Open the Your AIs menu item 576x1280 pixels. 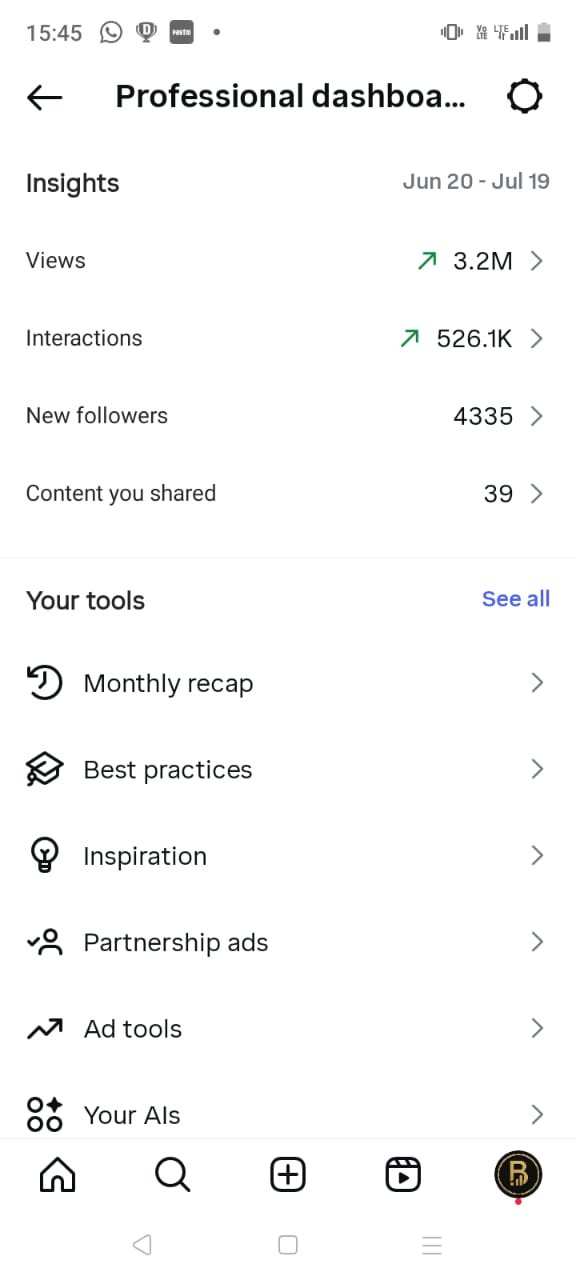click(288, 1114)
